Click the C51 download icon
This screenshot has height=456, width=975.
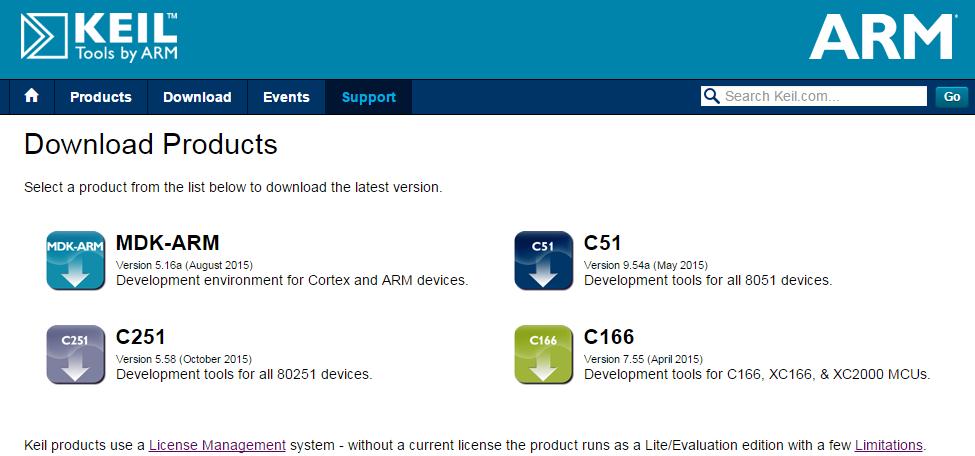[543, 261]
